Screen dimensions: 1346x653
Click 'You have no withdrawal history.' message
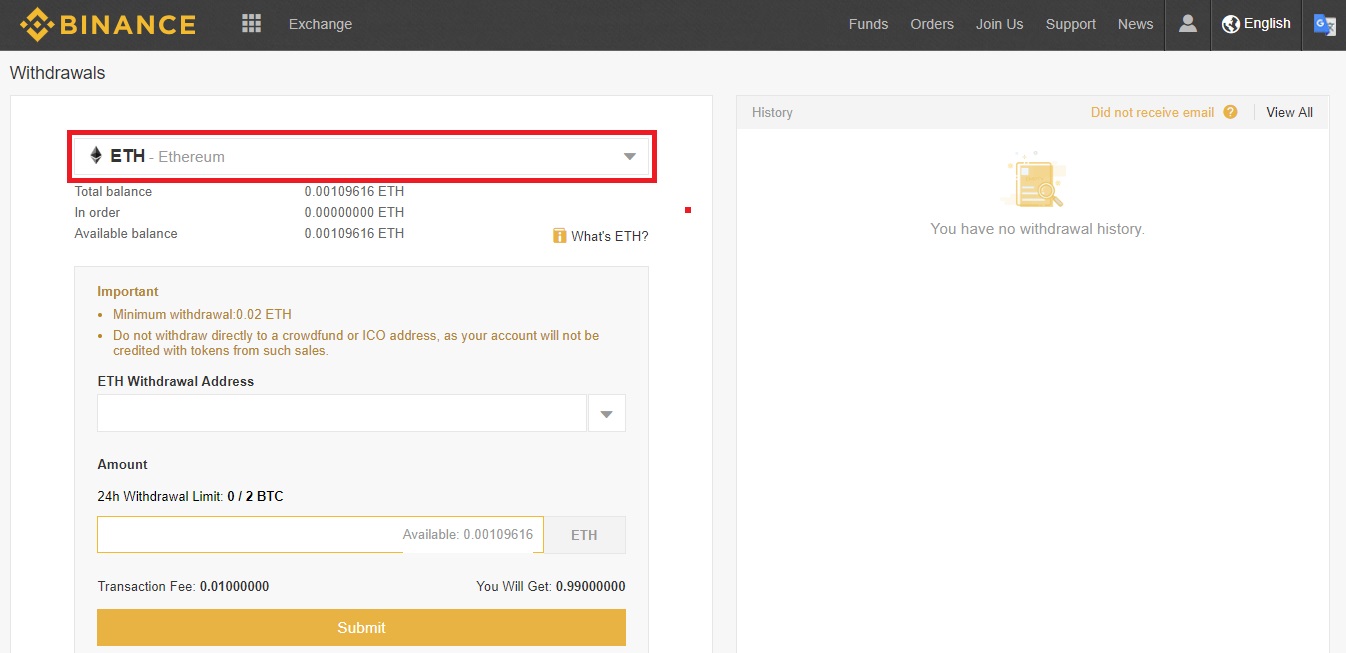[1037, 229]
